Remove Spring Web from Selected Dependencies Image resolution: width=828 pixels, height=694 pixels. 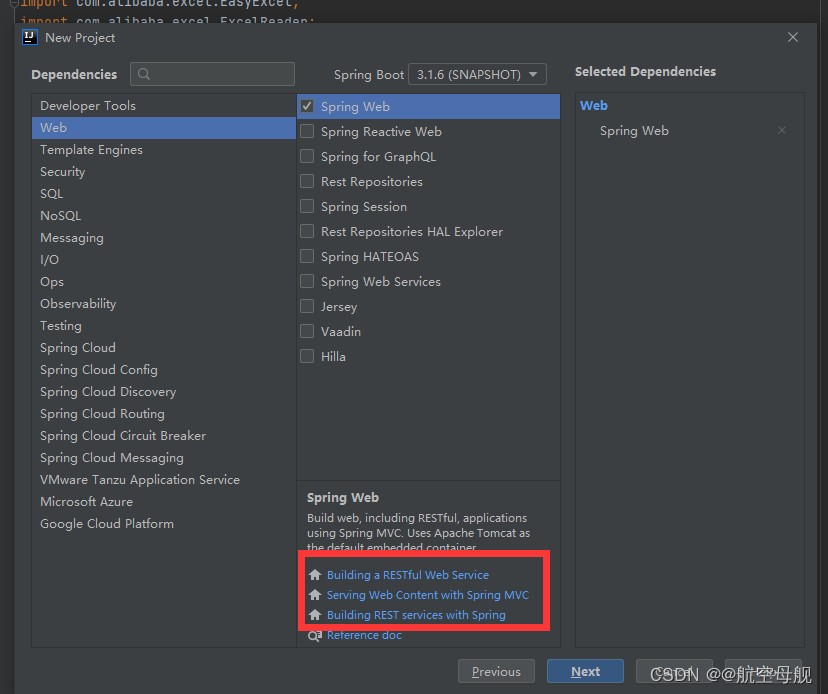coord(782,130)
